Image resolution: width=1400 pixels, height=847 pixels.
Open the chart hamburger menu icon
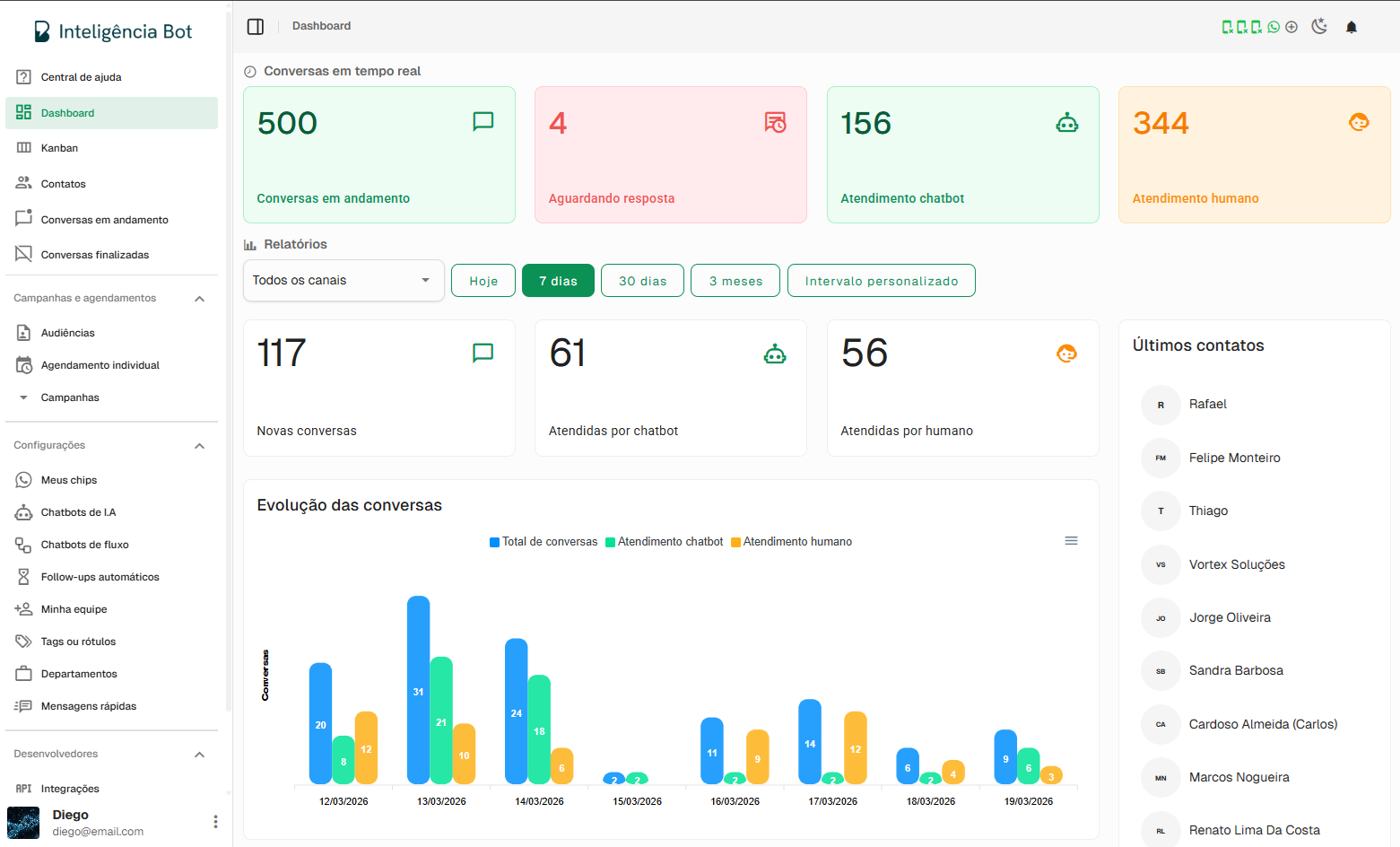pos(1071,541)
